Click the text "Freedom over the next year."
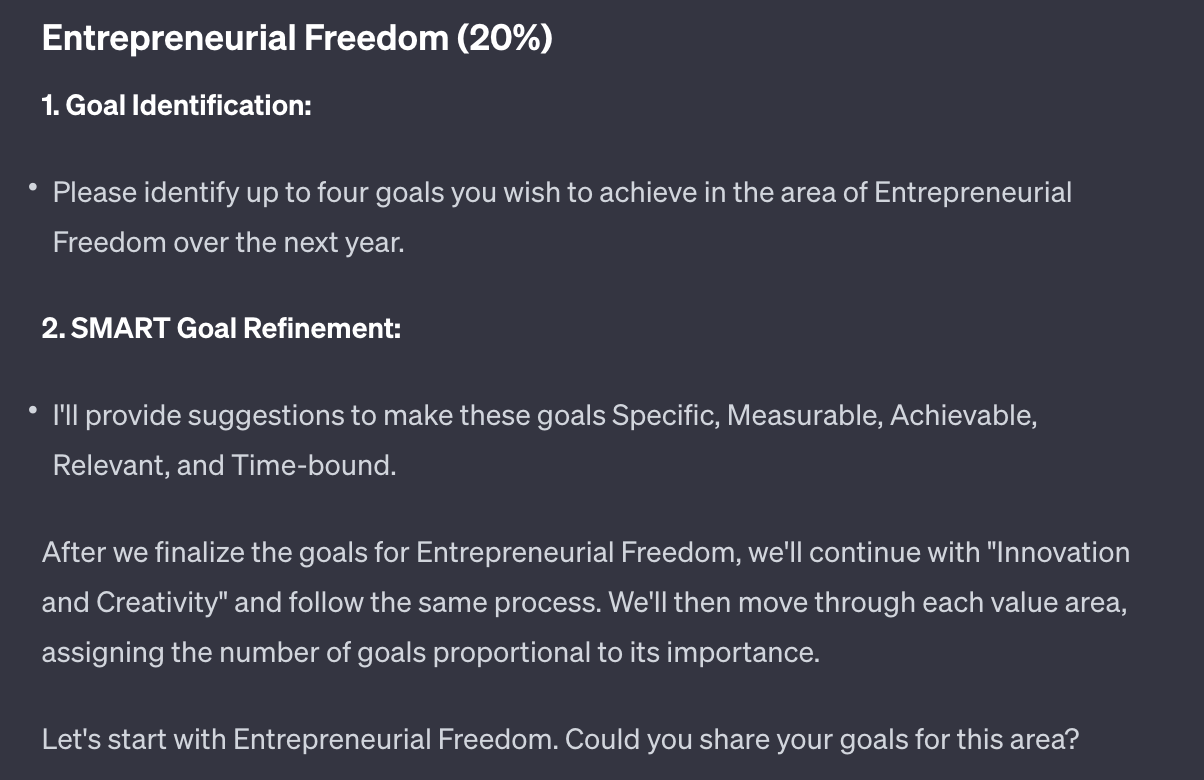1204x780 pixels. point(228,243)
